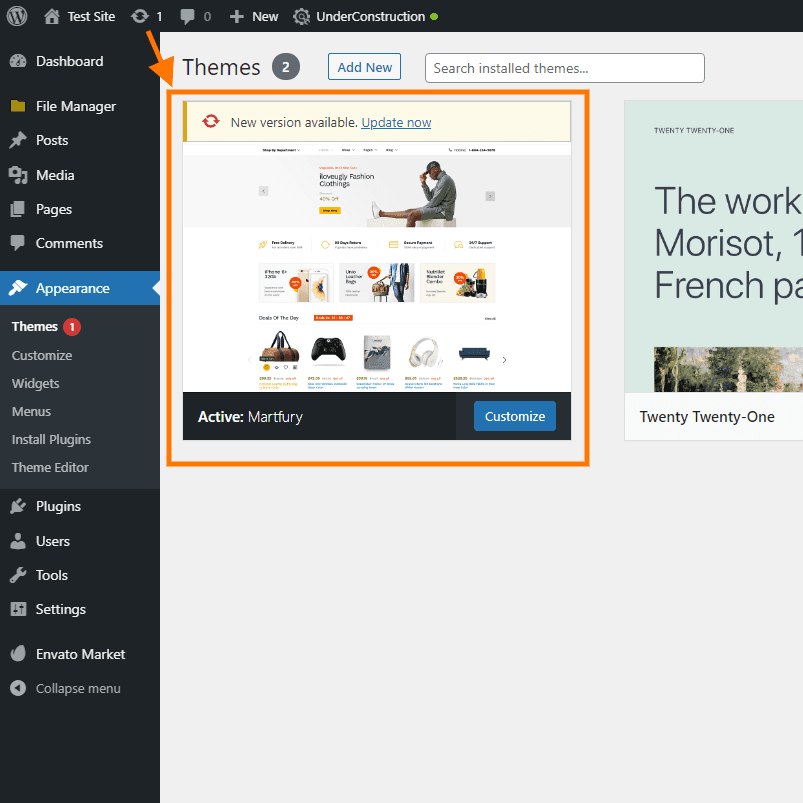Click the Active: Martfury label
The width and height of the screenshot is (803, 803).
[250, 417]
